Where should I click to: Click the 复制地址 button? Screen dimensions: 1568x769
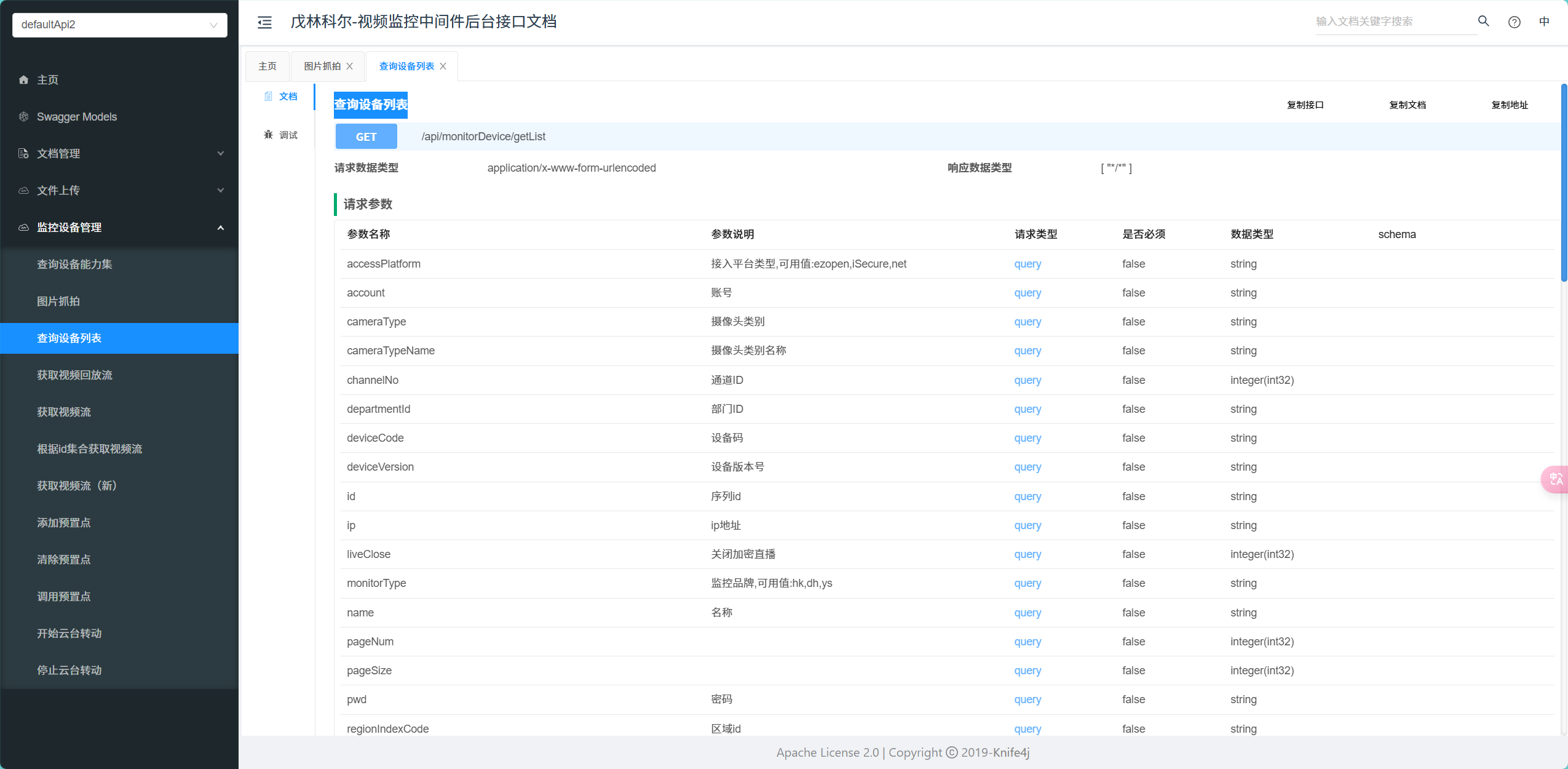(1509, 105)
